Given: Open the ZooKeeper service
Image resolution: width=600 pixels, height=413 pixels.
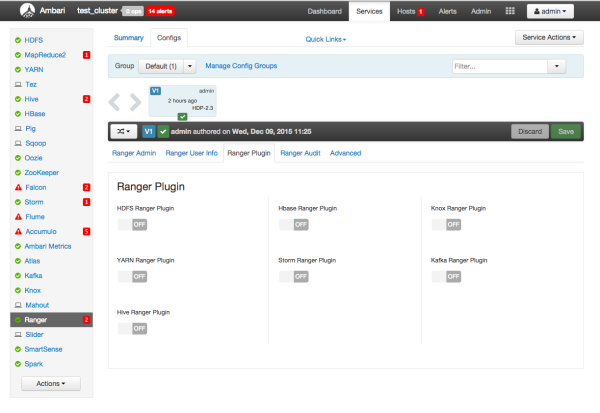Looking at the screenshot, I should click(41, 173).
